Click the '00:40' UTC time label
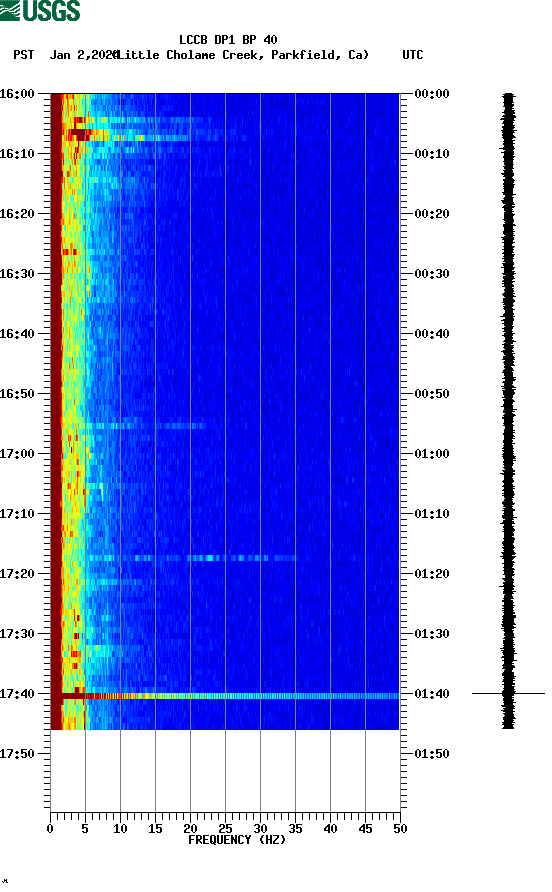 pyautogui.click(x=432, y=334)
